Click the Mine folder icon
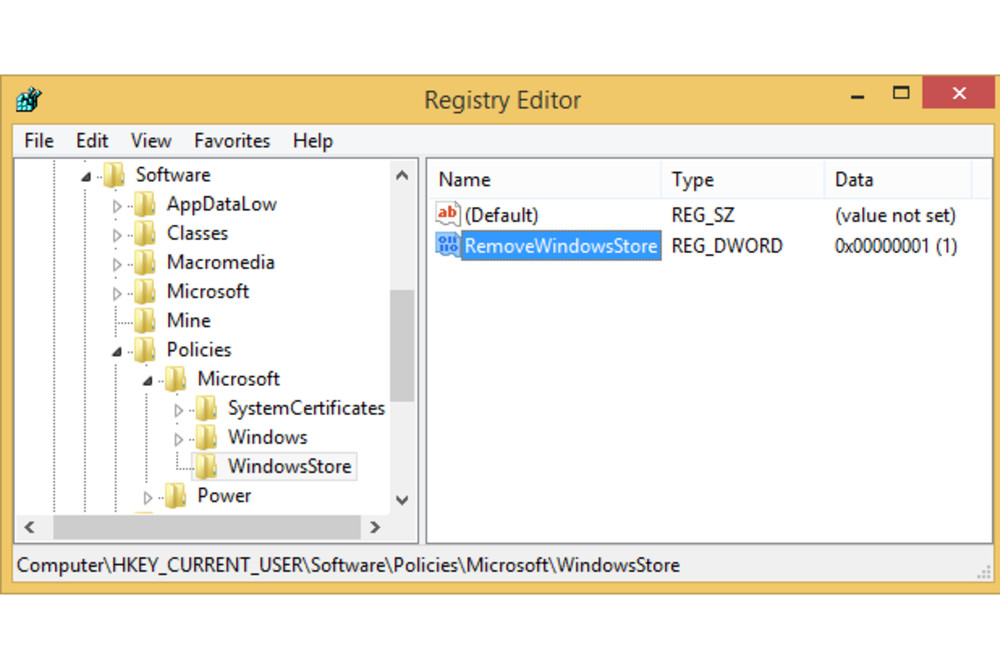Image resolution: width=1000 pixels, height=669 pixels. [145, 321]
